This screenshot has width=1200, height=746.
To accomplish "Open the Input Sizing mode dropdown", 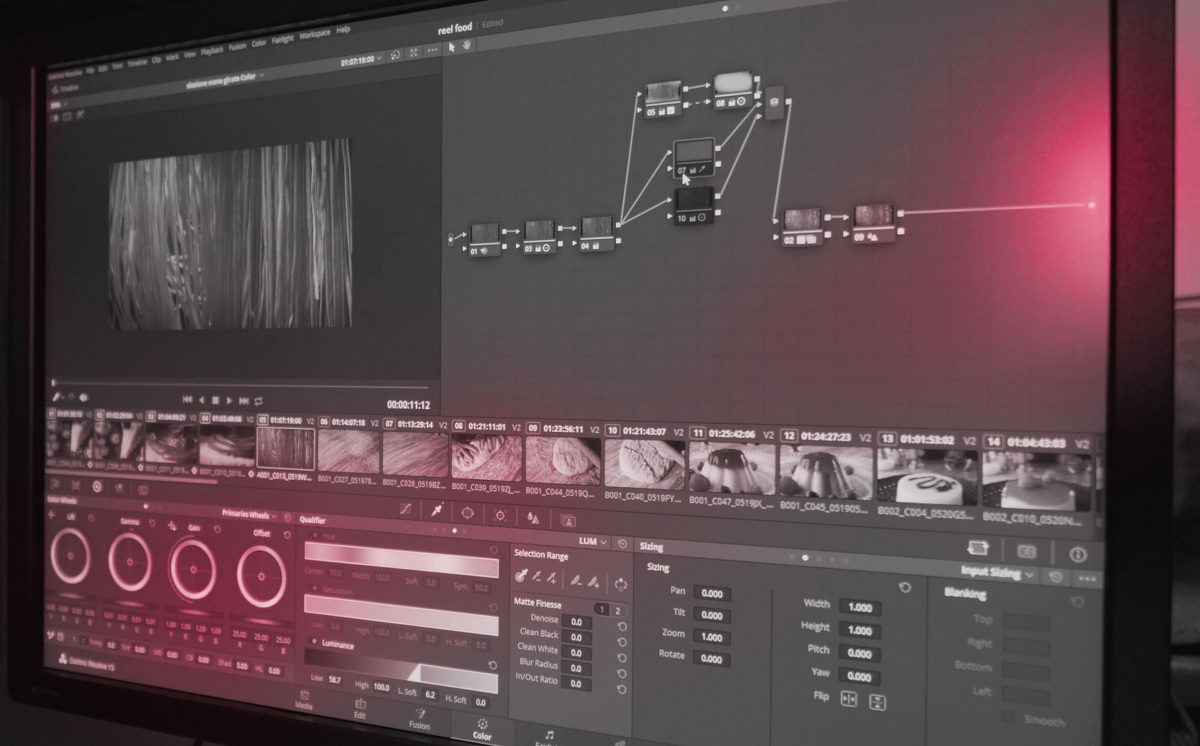I will tap(998, 573).
